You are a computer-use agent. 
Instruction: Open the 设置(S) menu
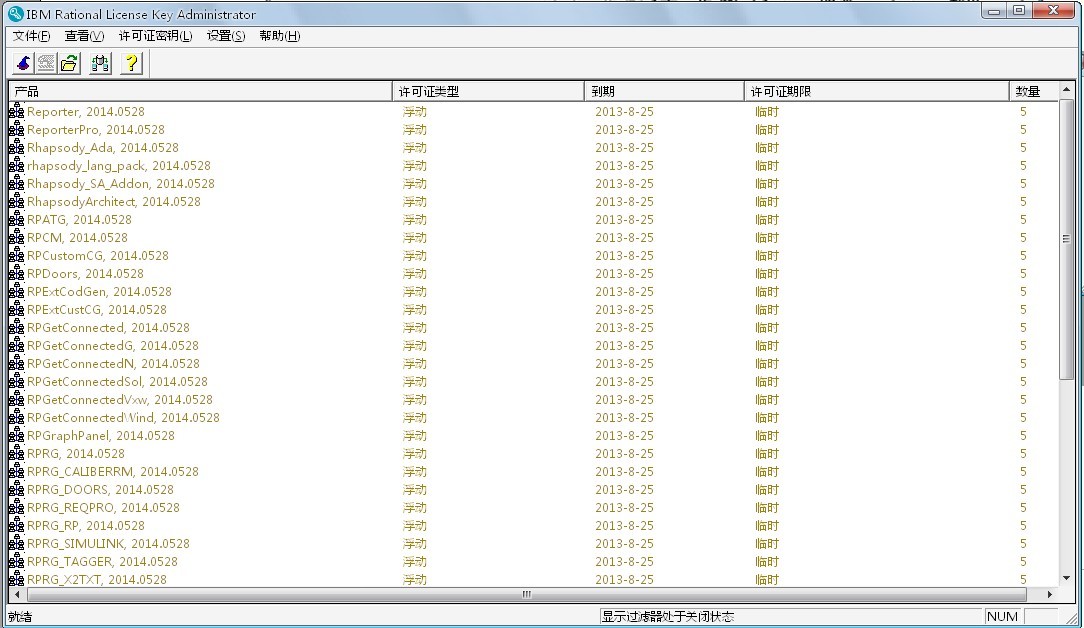pos(226,36)
